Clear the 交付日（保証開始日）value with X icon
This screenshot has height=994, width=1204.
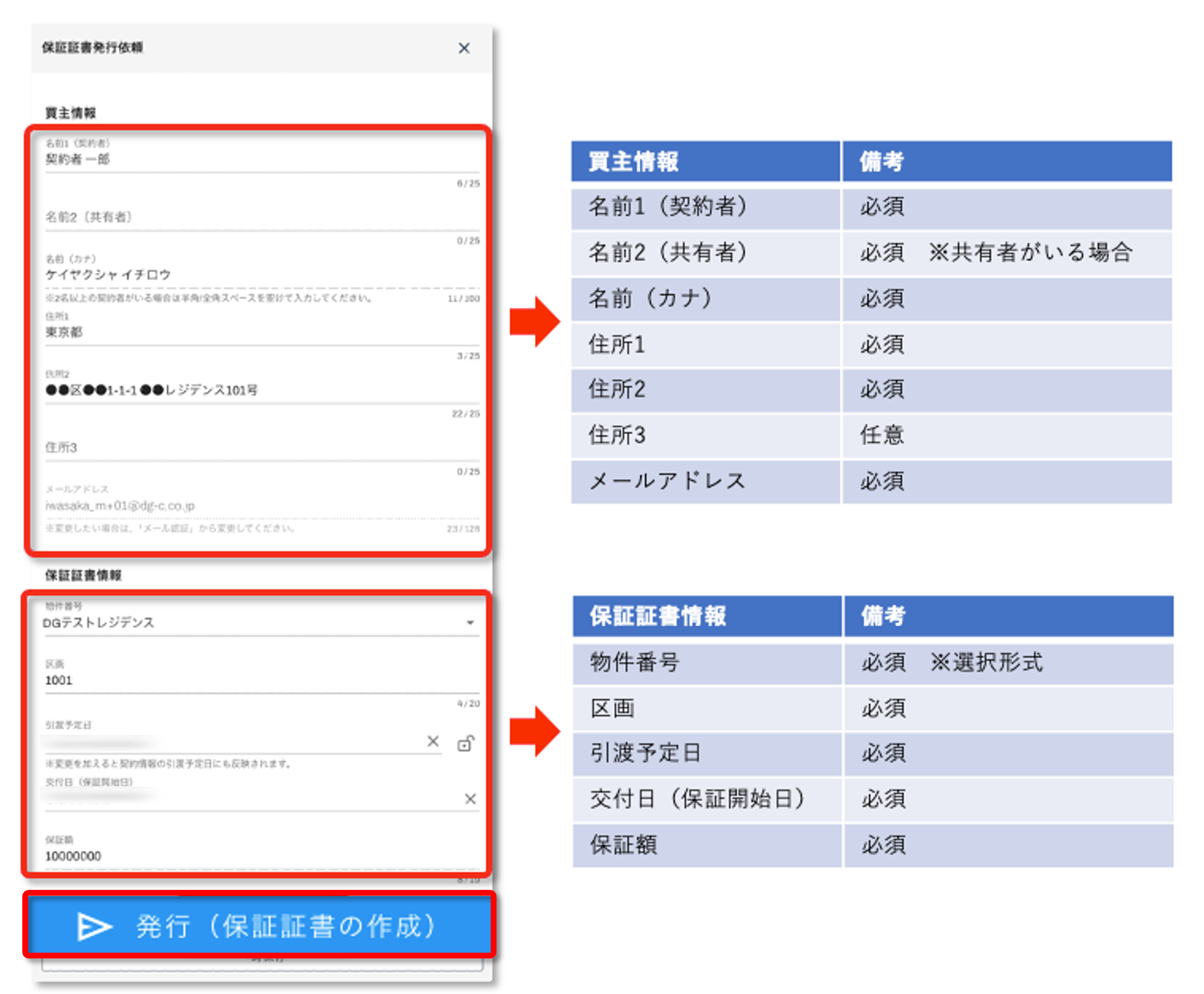pyautogui.click(x=470, y=799)
